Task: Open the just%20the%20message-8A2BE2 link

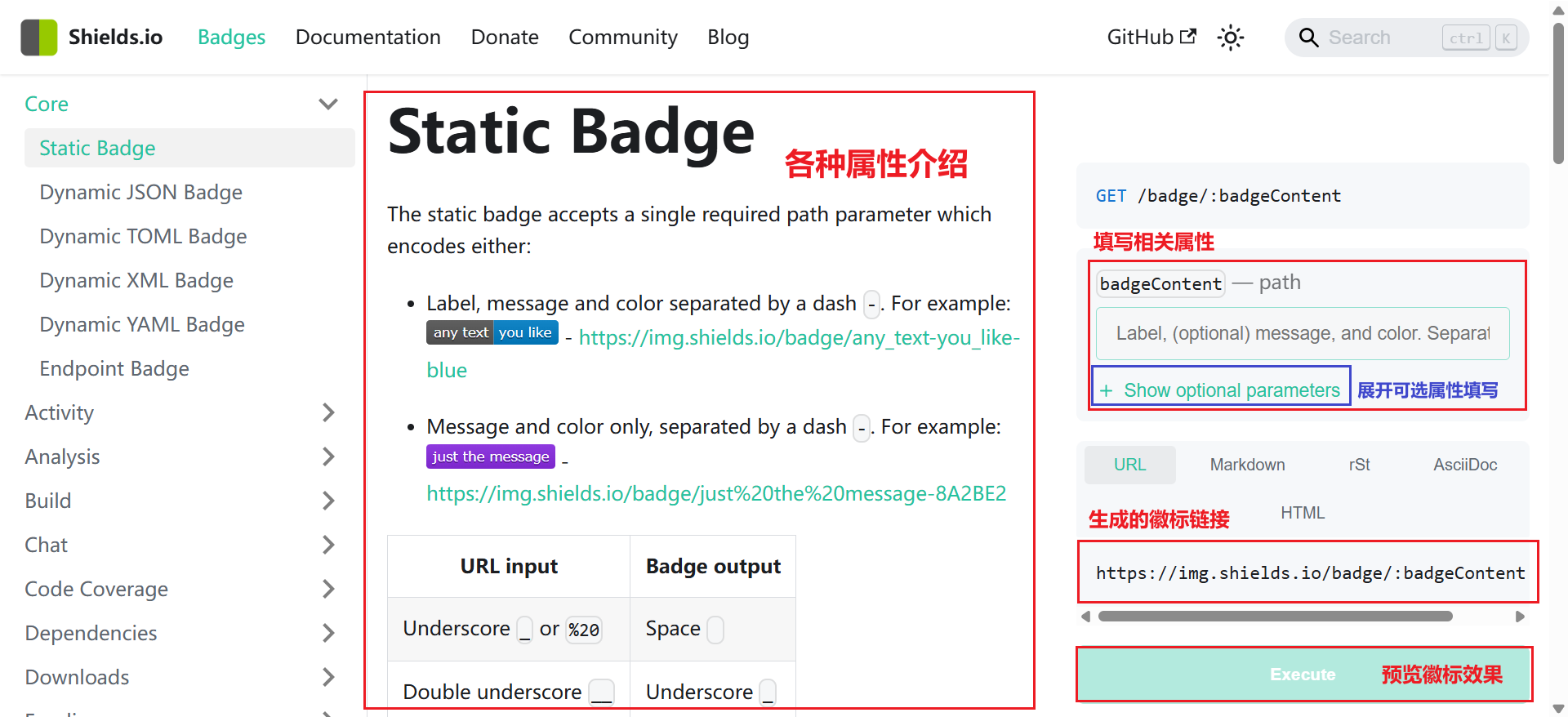Action: (716, 493)
